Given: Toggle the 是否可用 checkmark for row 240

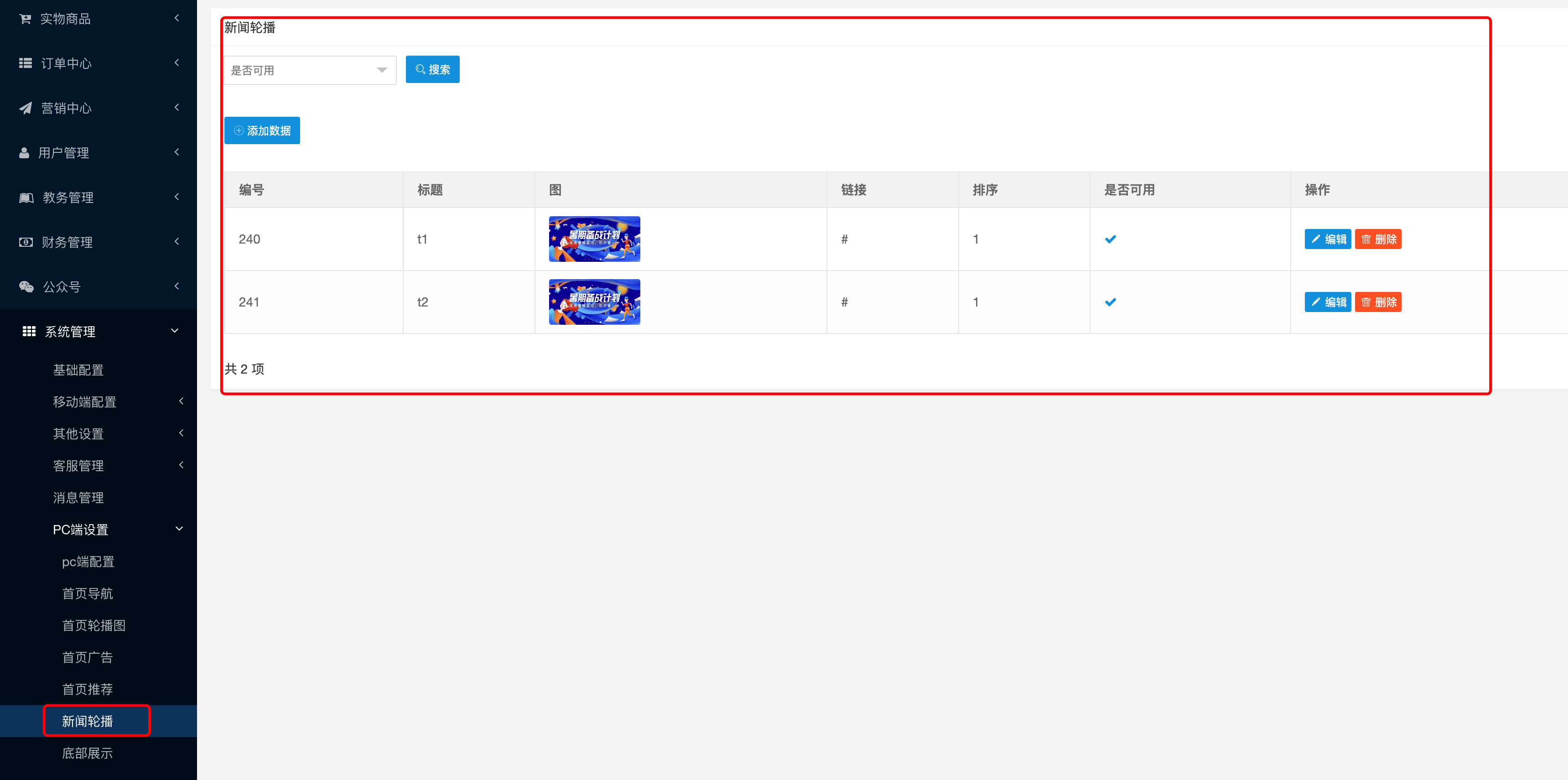Looking at the screenshot, I should pyautogui.click(x=1110, y=239).
